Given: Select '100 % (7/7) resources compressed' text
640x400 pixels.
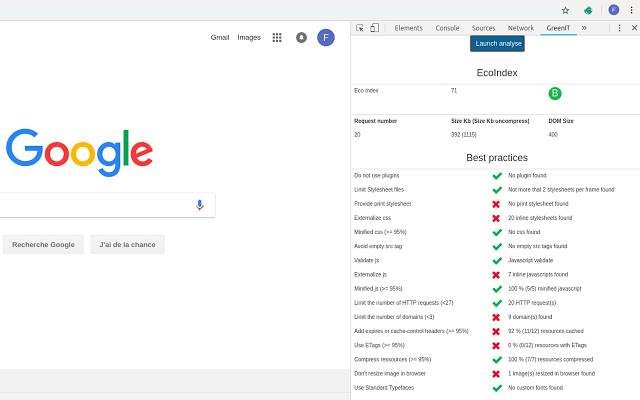Looking at the screenshot, I should click(x=550, y=359).
